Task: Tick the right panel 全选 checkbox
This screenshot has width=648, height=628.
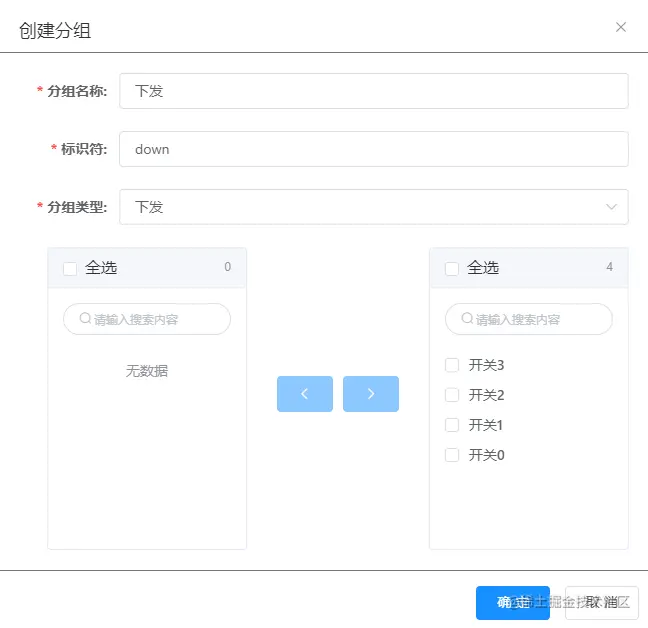Action: 452,269
